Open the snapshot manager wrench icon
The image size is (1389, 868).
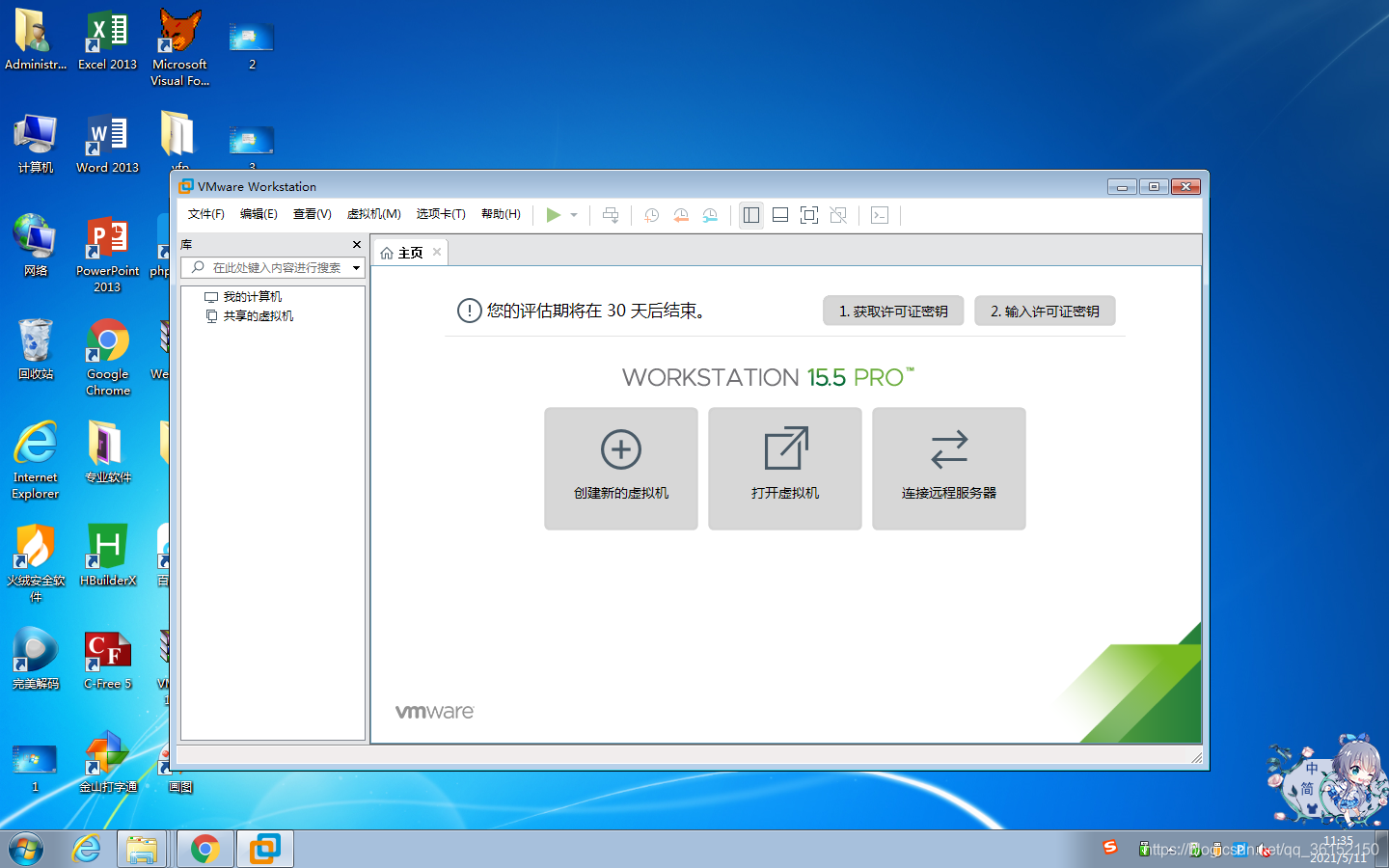pos(710,215)
